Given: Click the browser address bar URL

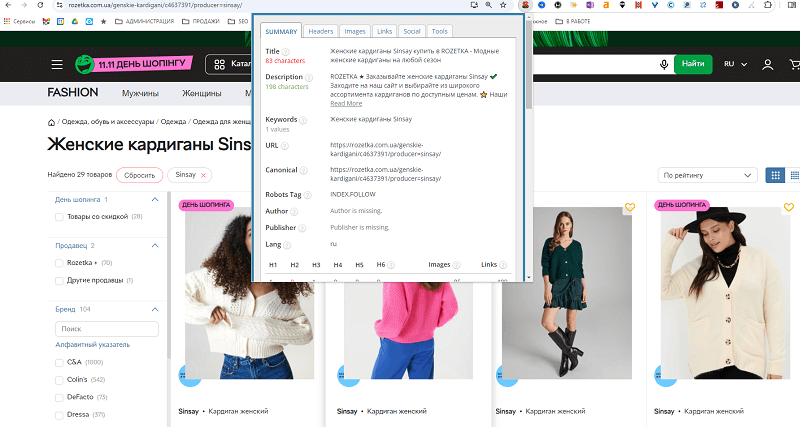Looking at the screenshot, I should click(x=155, y=5).
